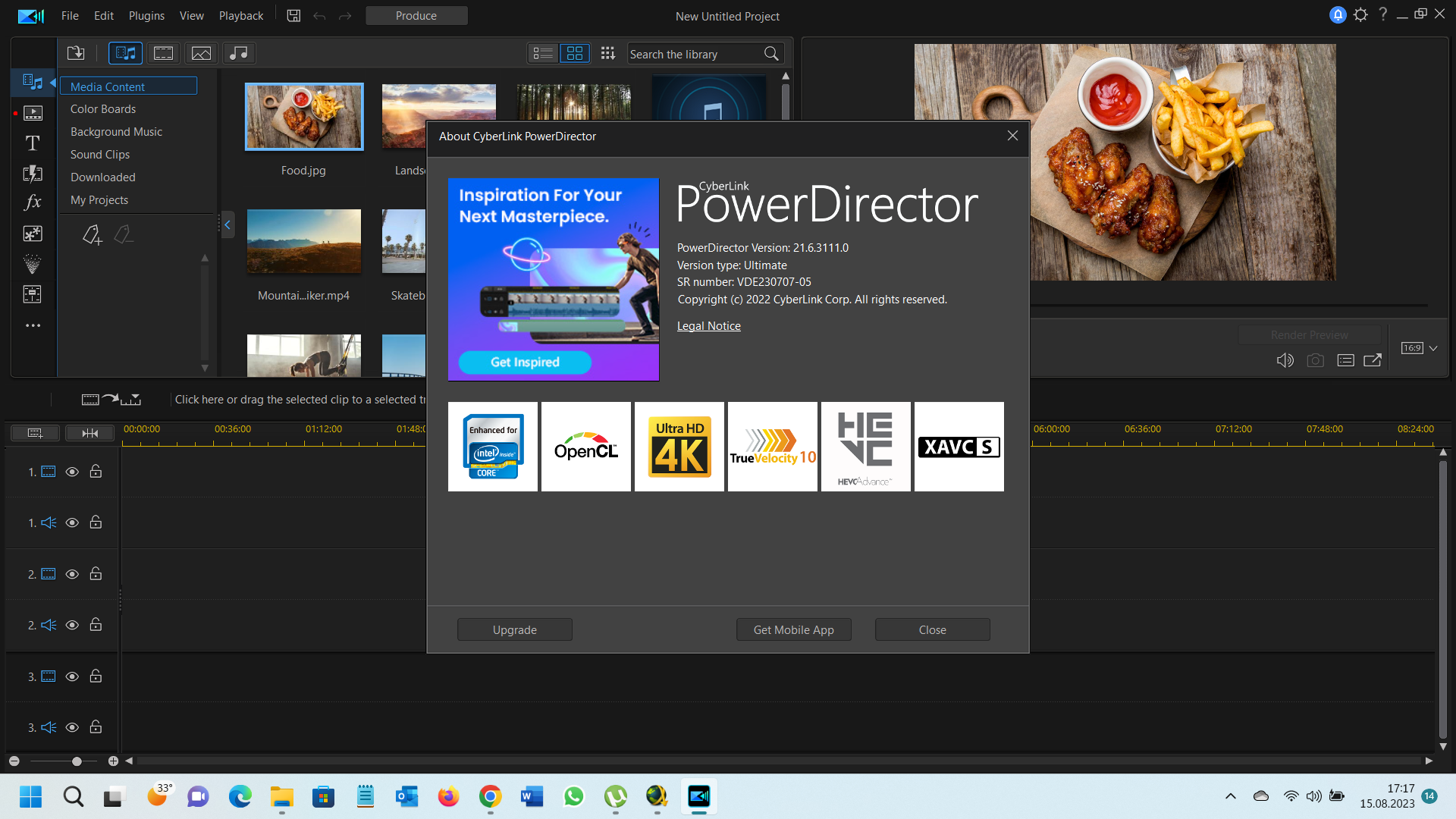The image size is (1456, 819).
Task: Open the Import media icon
Action: click(76, 53)
